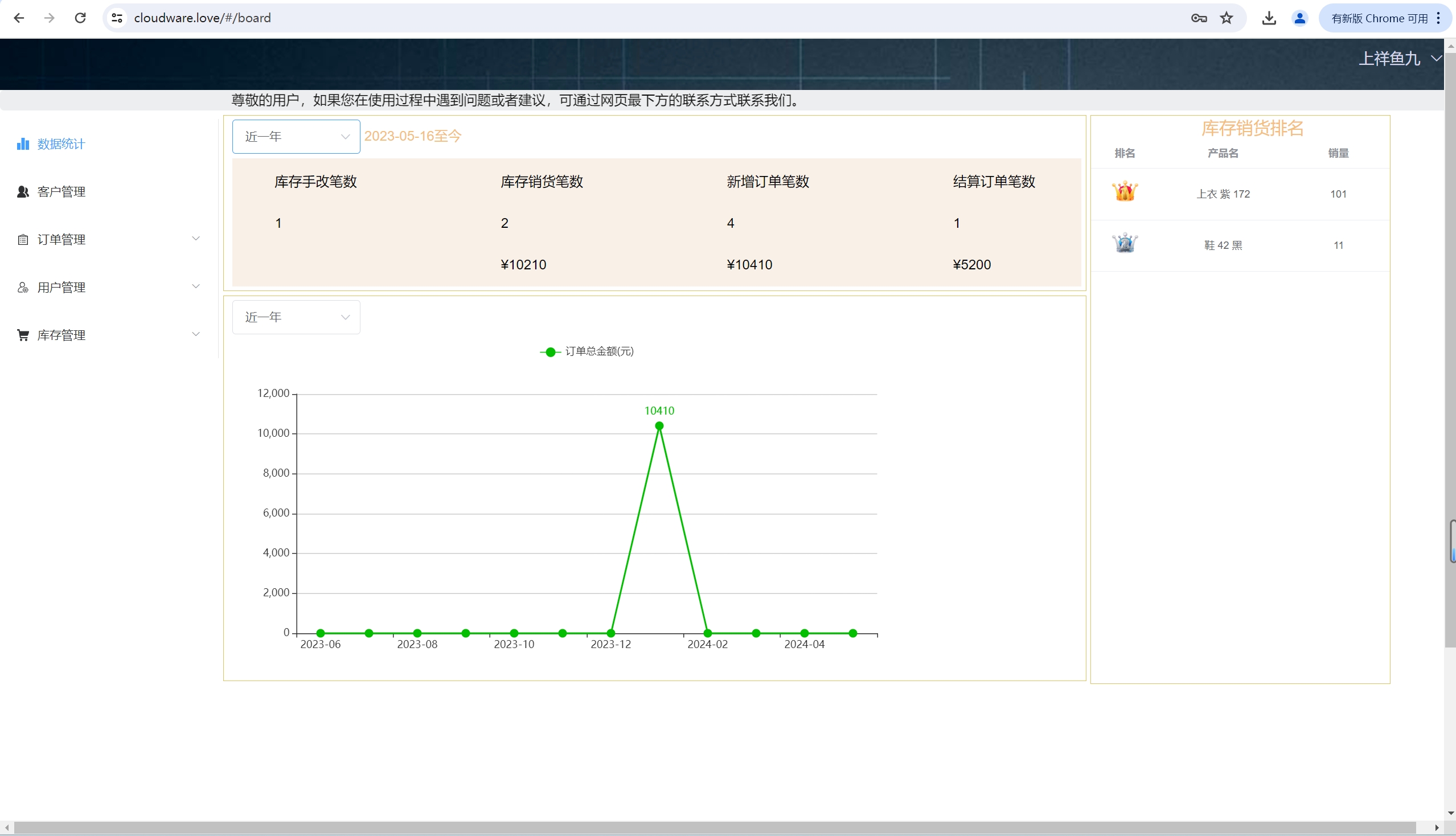Select 数据统计 in the sidebar
Screen dimensions: 1456x836
tap(61, 144)
